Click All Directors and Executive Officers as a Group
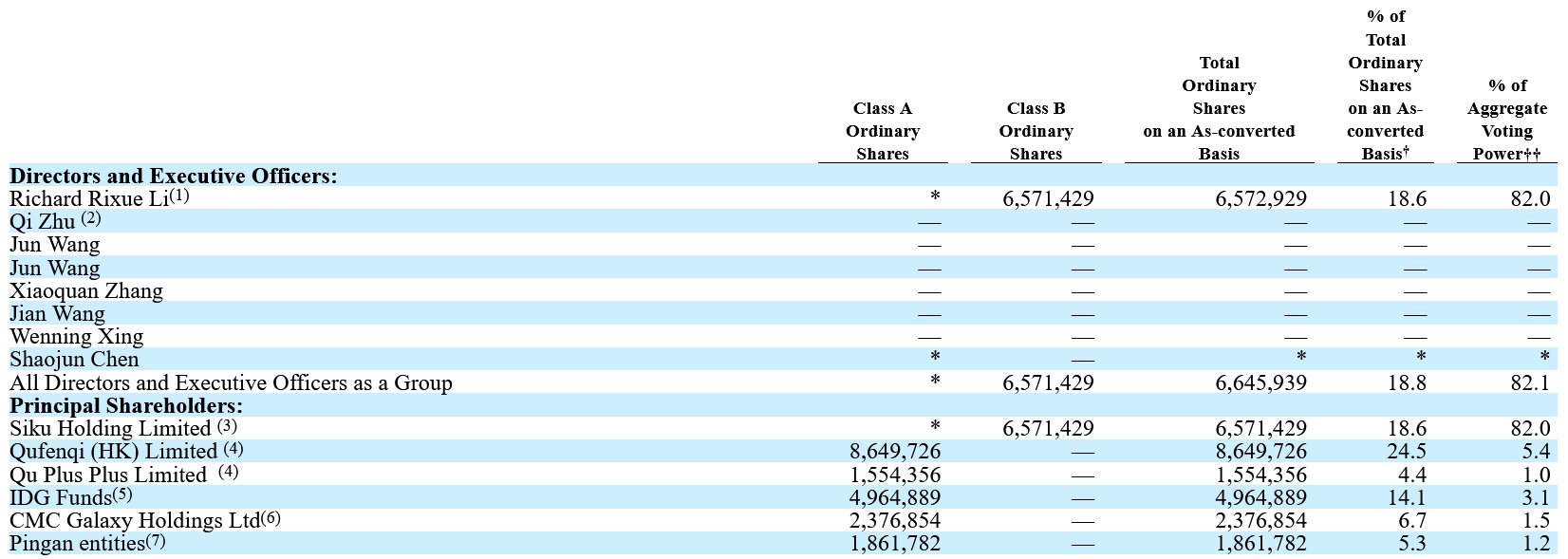 231,383
